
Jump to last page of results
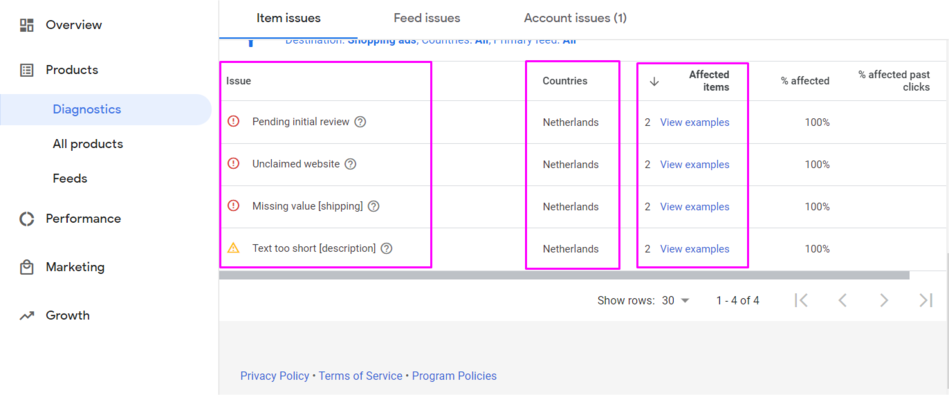point(925,300)
